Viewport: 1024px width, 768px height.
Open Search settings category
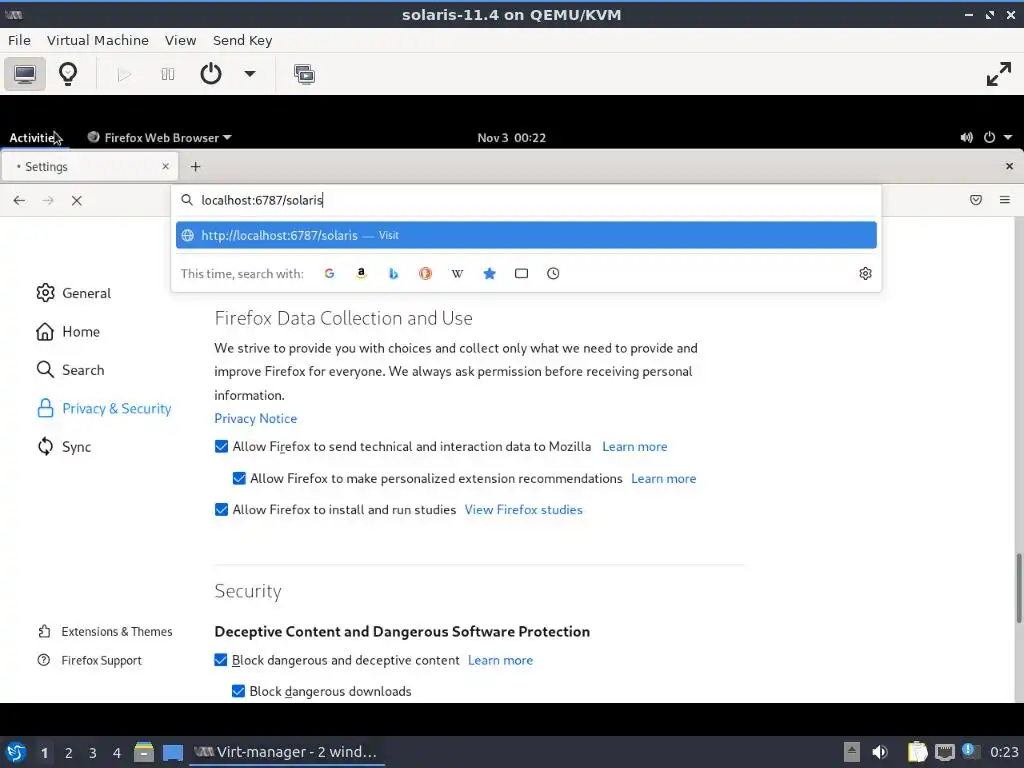[70, 370]
